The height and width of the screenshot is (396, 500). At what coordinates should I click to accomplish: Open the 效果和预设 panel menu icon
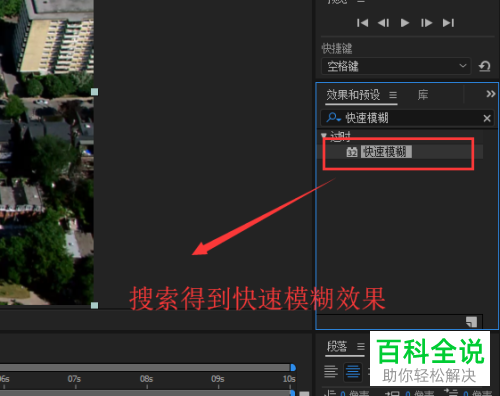click(x=393, y=95)
